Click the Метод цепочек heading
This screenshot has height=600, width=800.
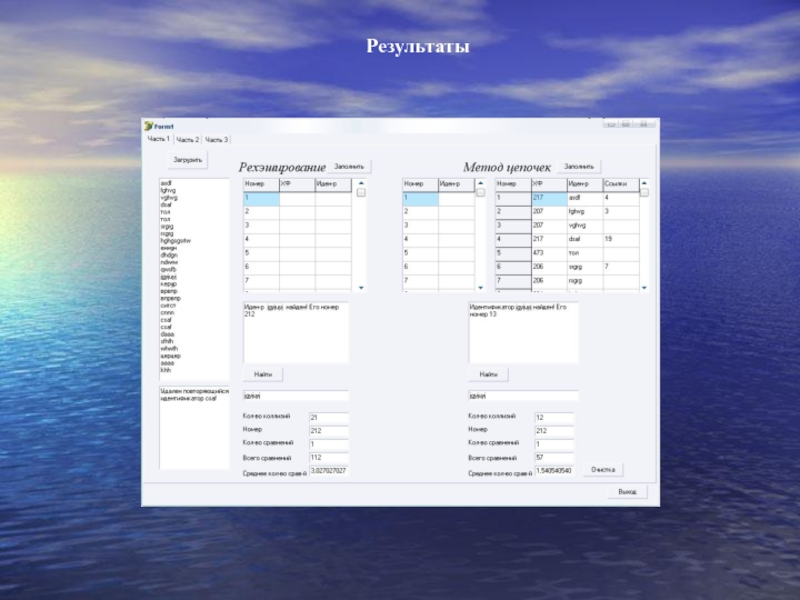(x=507, y=167)
